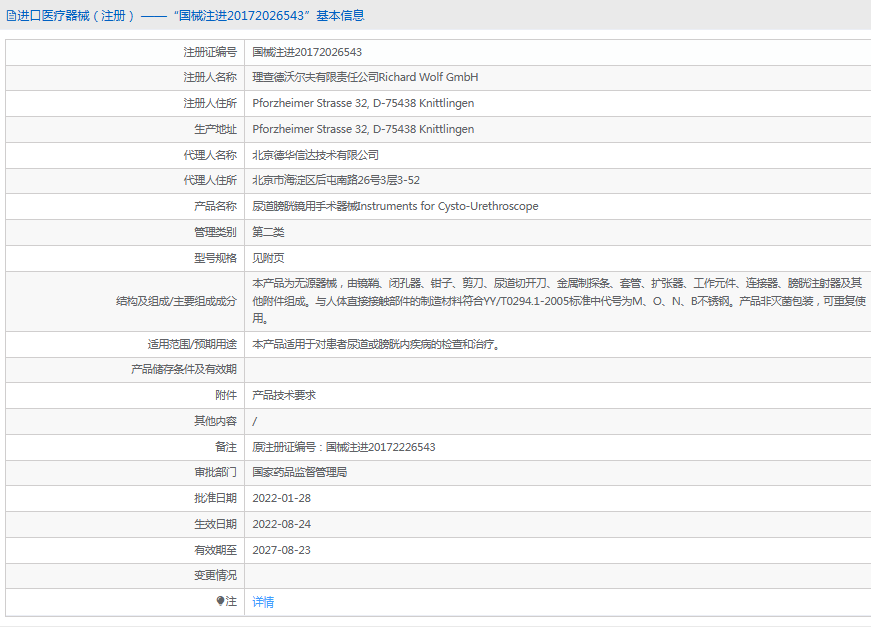871x627 pixels.
Task: Click management category value 第二类
Action: 268,232
